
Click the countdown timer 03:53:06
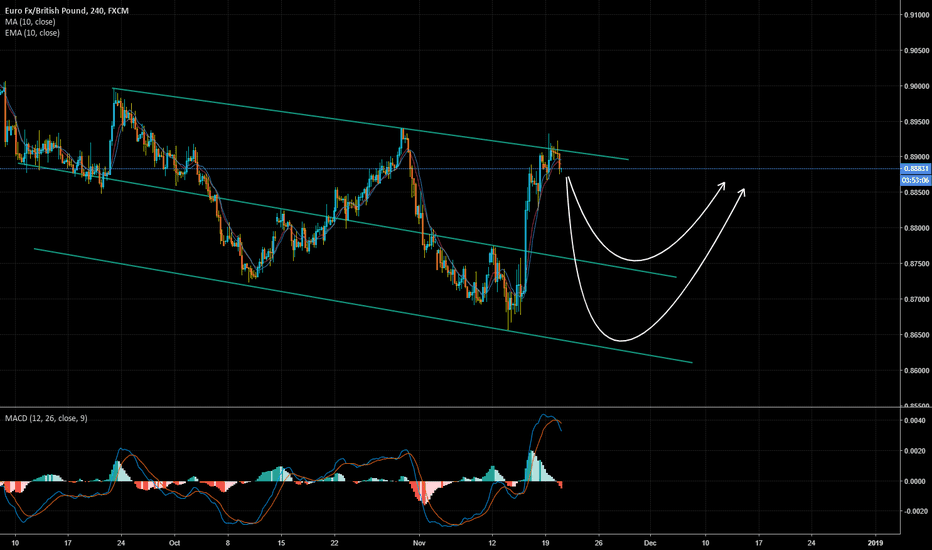point(915,180)
